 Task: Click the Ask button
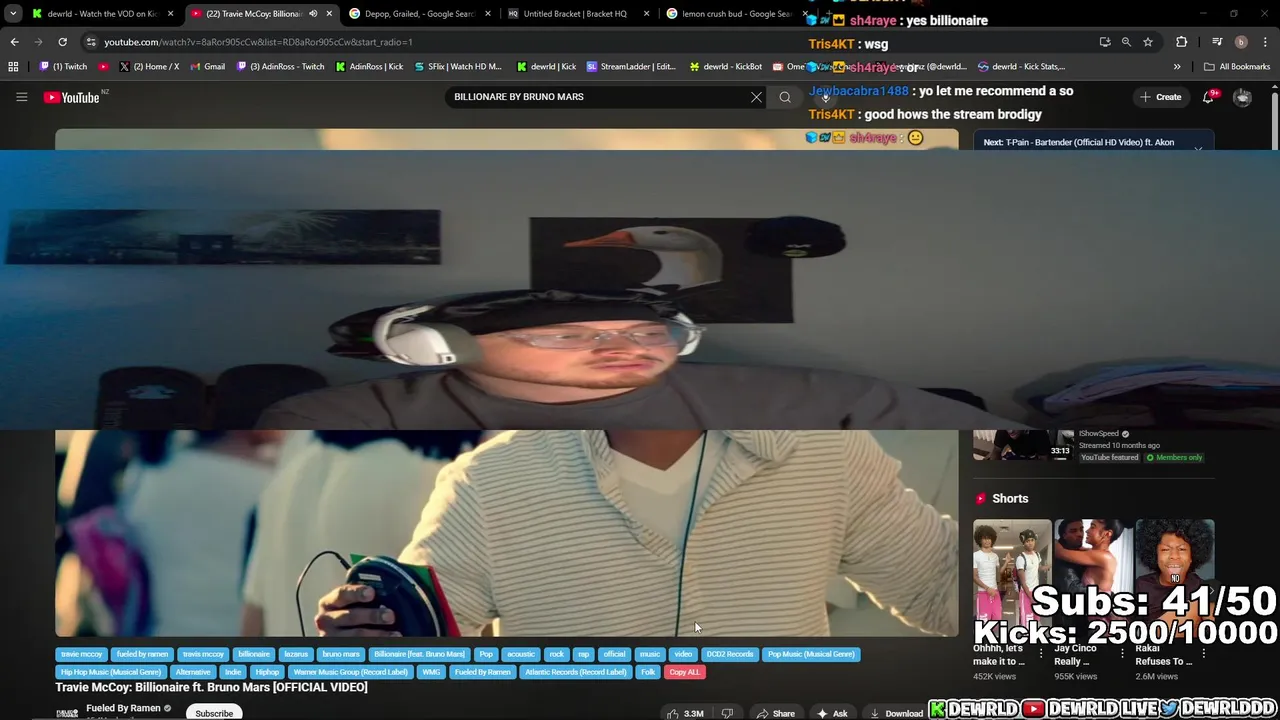(x=831, y=713)
